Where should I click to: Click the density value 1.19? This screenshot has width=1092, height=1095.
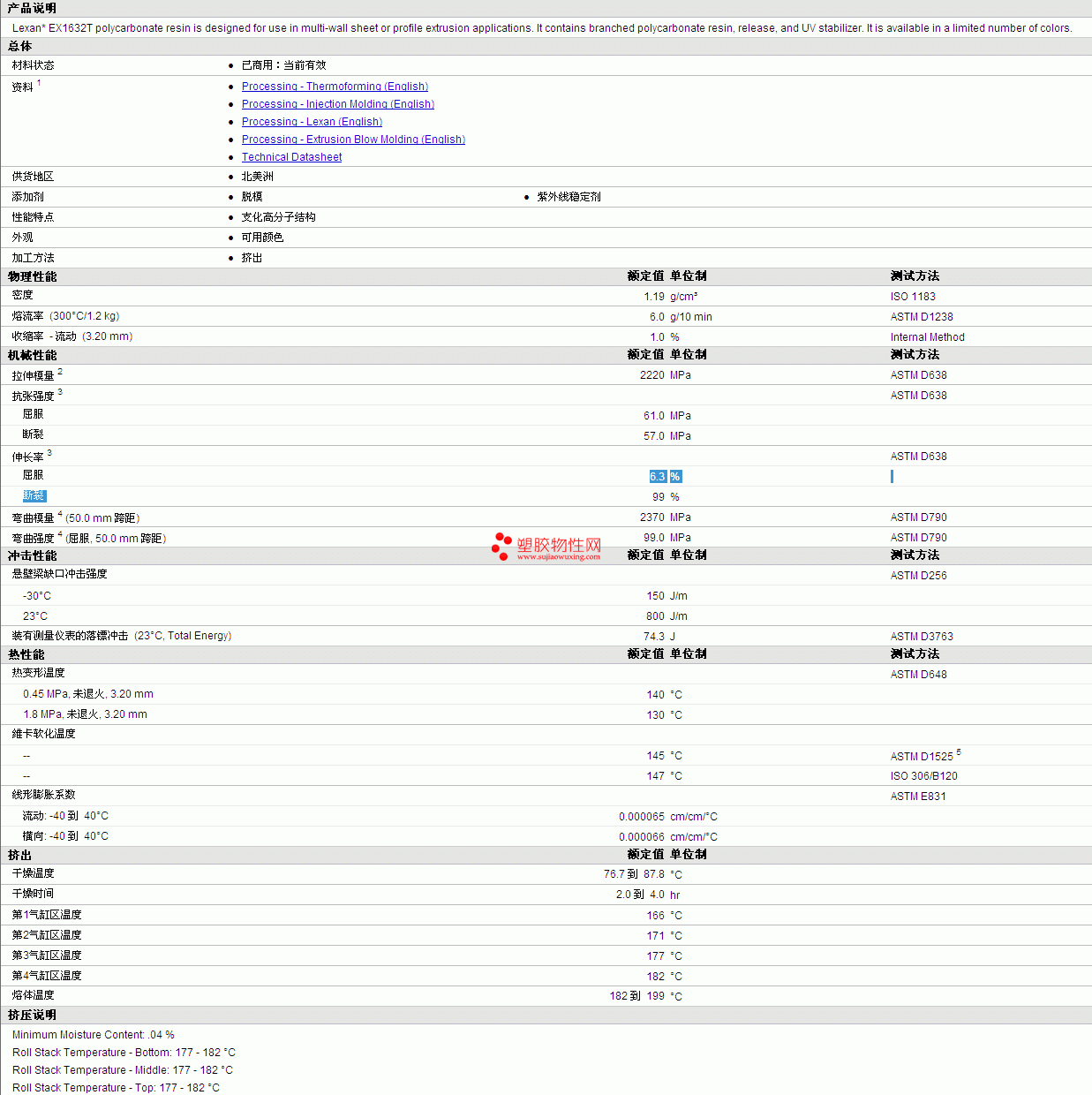tap(654, 297)
